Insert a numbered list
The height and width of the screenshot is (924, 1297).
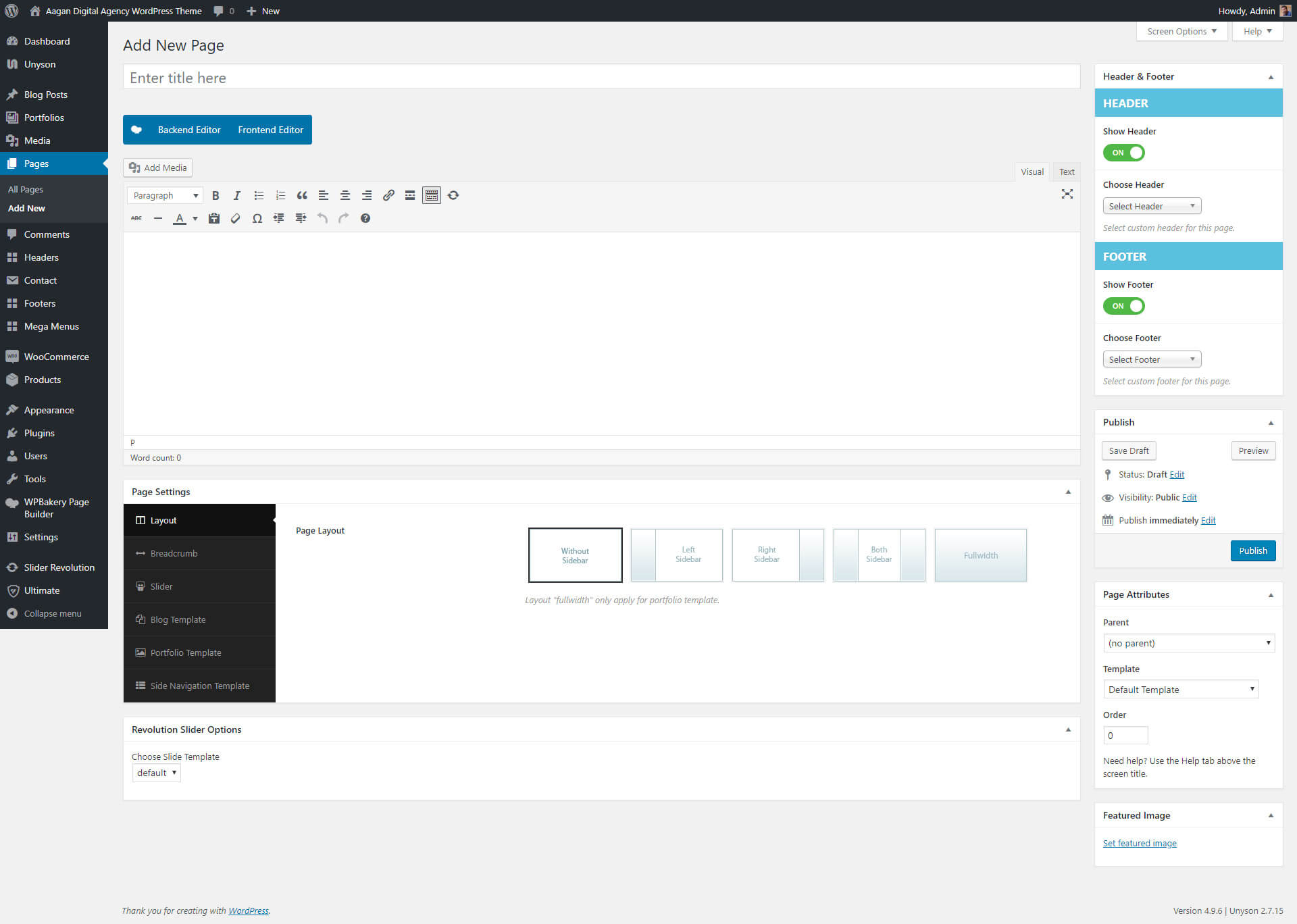click(280, 195)
